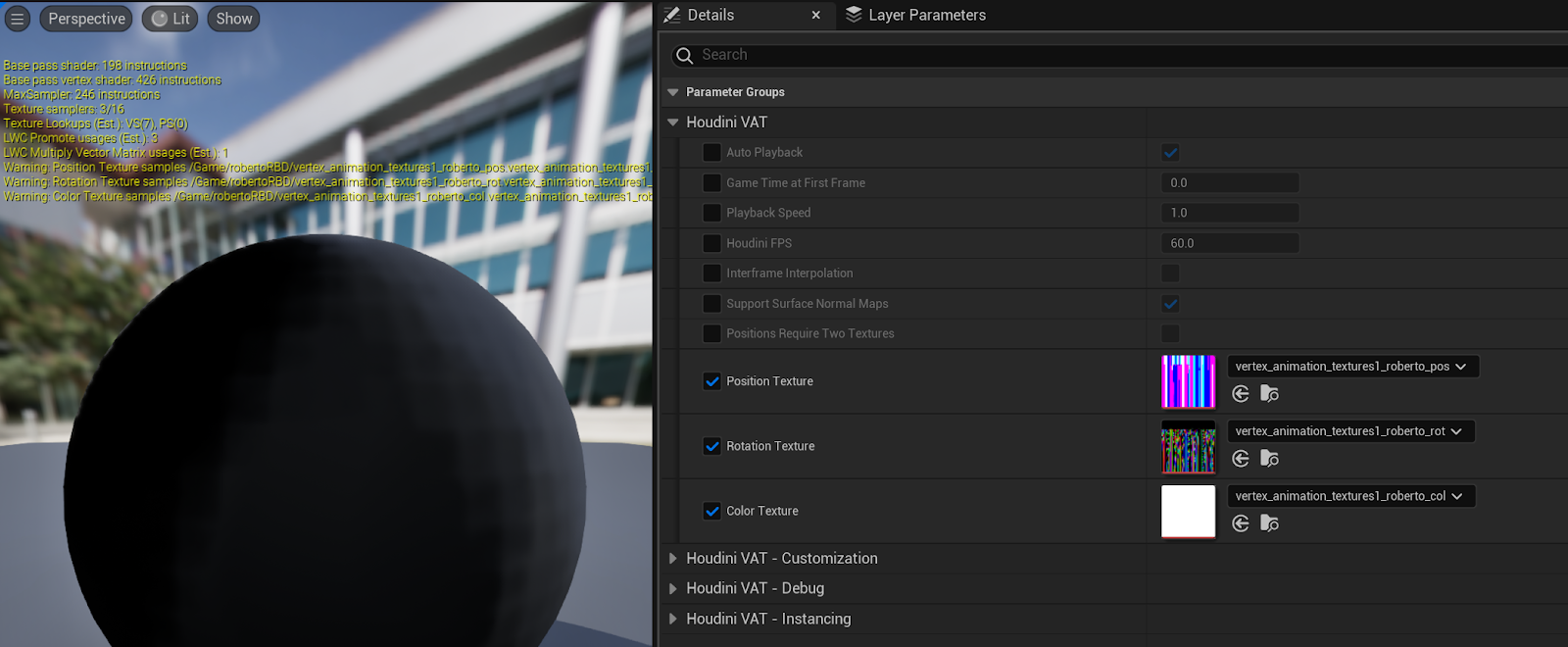Enable Positions Require Two Textures override

point(712,334)
